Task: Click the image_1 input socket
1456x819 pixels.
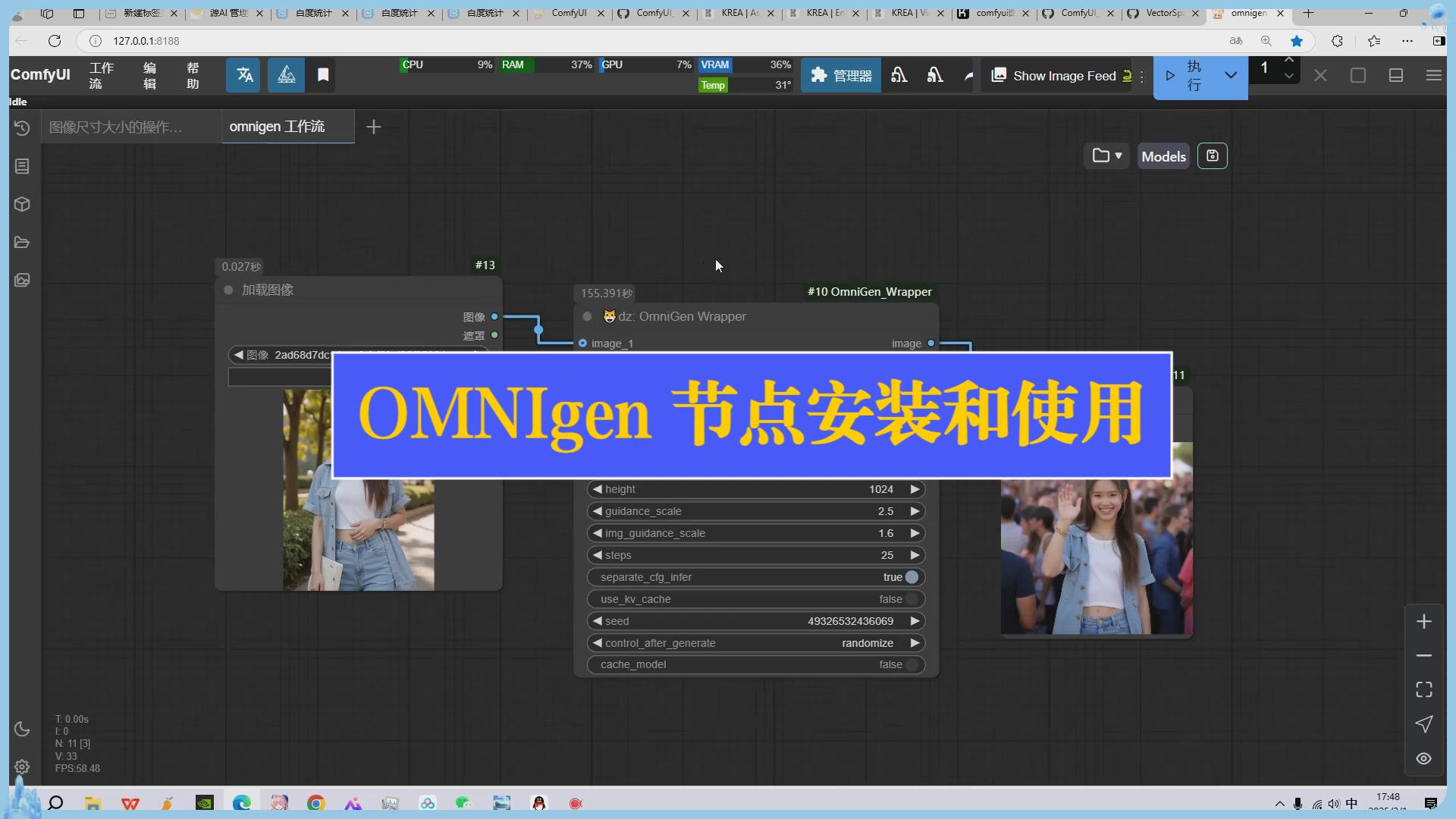Action: tap(582, 344)
